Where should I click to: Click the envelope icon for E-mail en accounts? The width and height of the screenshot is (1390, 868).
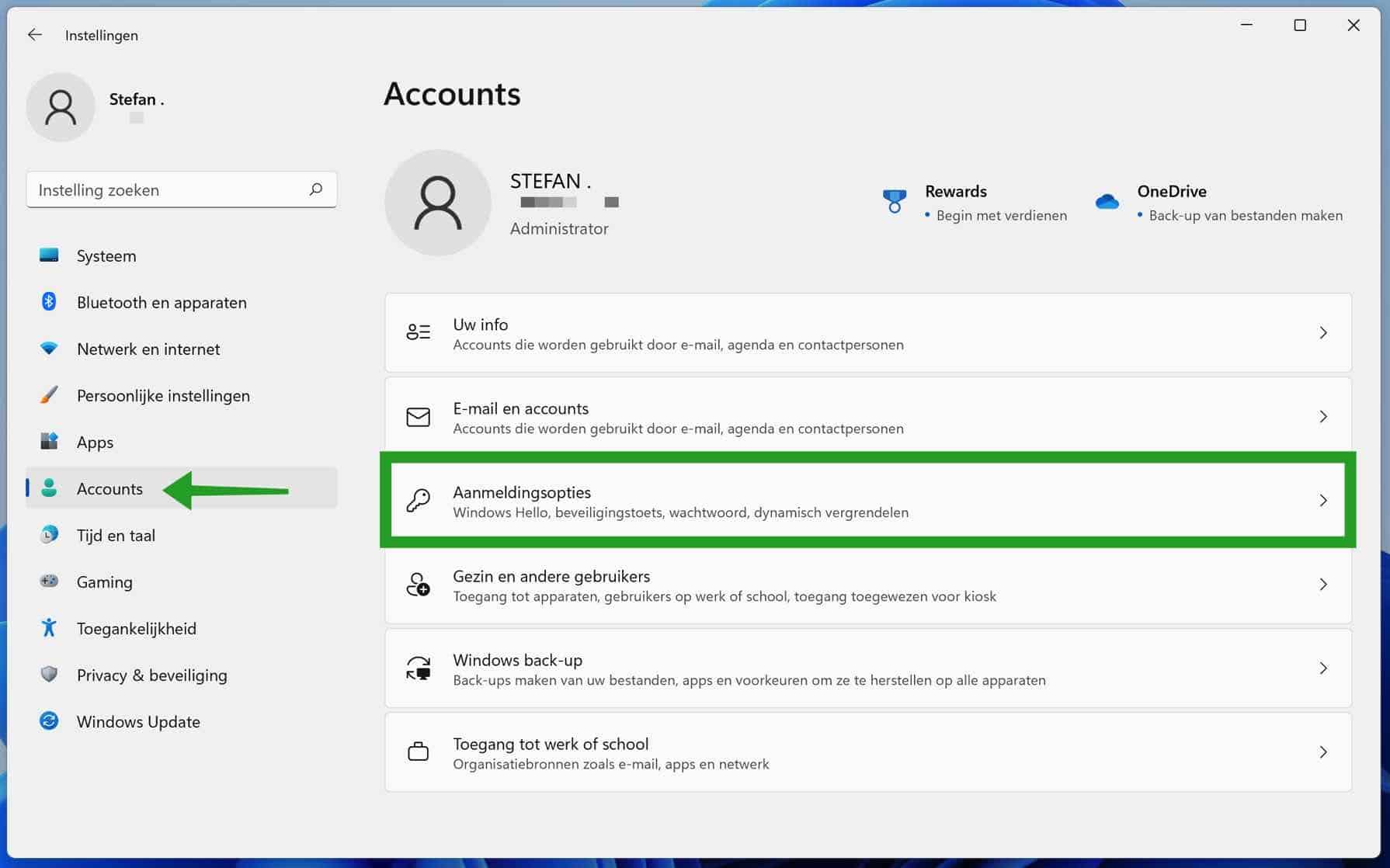[x=418, y=417]
